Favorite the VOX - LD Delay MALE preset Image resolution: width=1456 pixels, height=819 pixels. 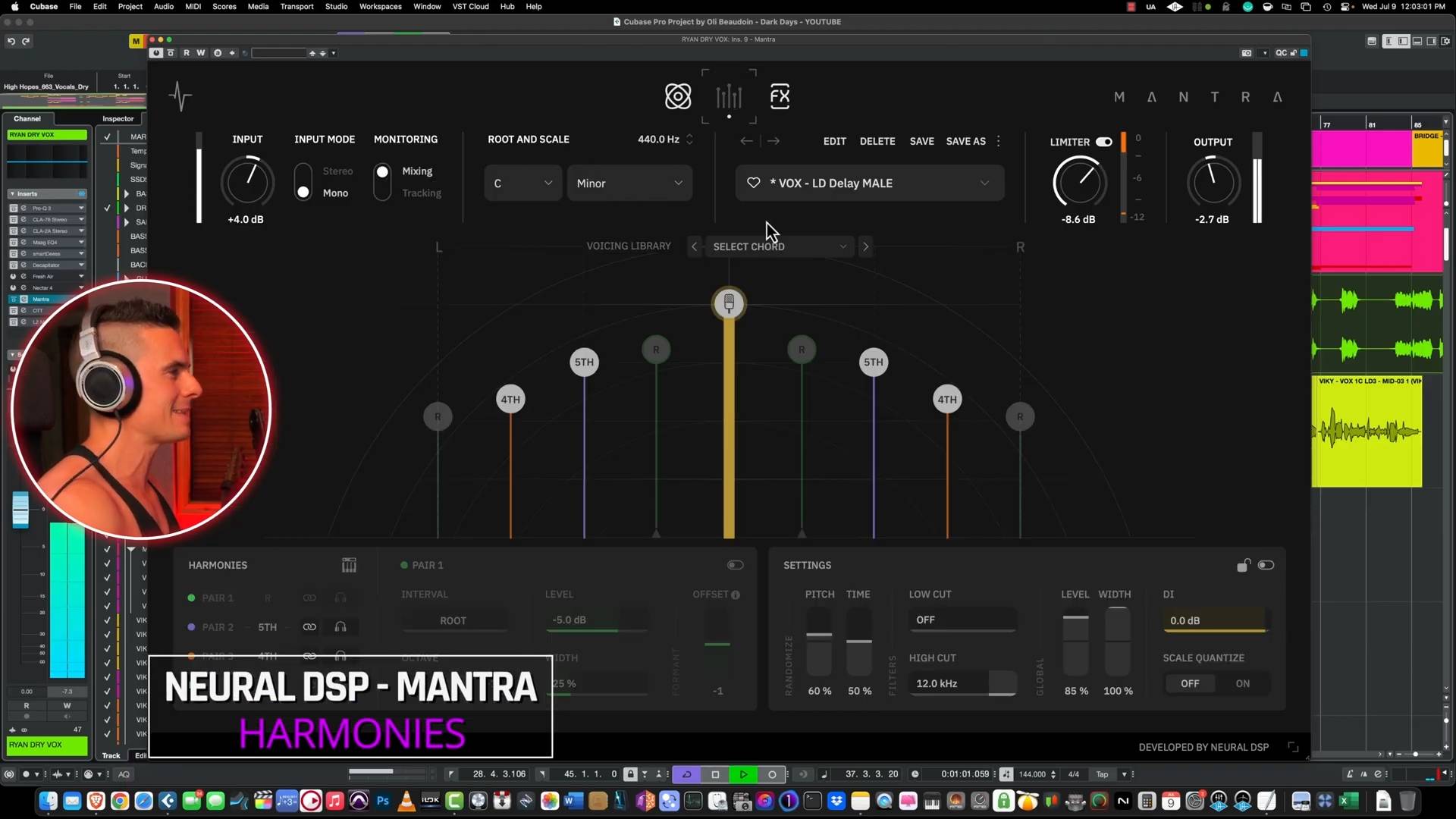click(753, 183)
